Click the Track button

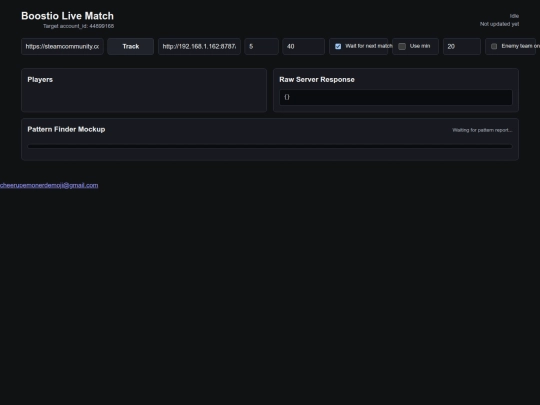tap(131, 46)
